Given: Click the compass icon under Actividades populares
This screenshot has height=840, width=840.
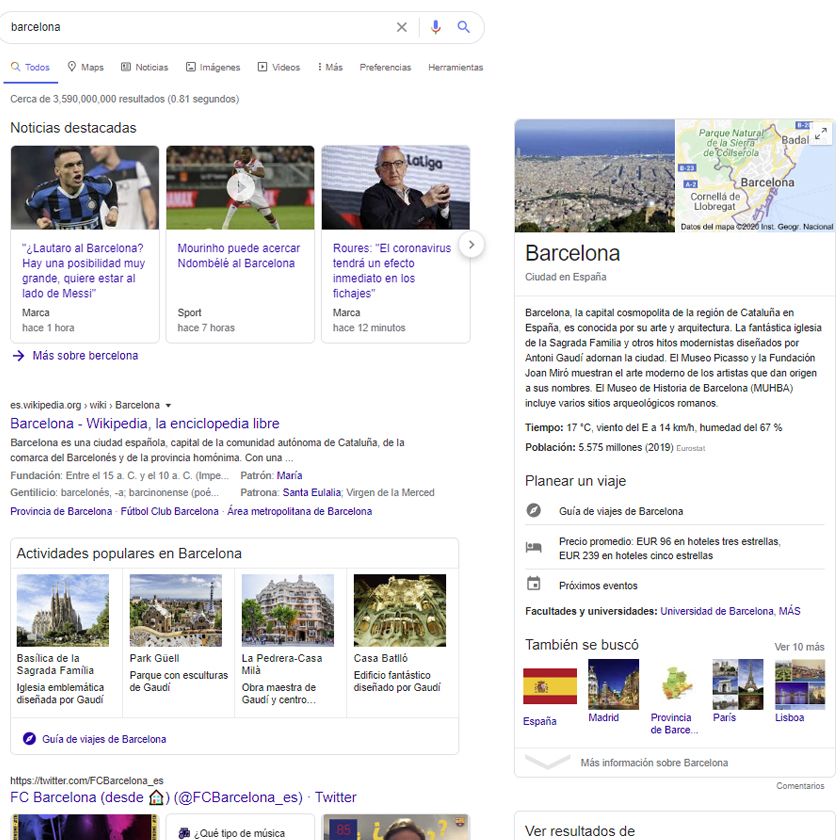Looking at the screenshot, I should [29, 739].
